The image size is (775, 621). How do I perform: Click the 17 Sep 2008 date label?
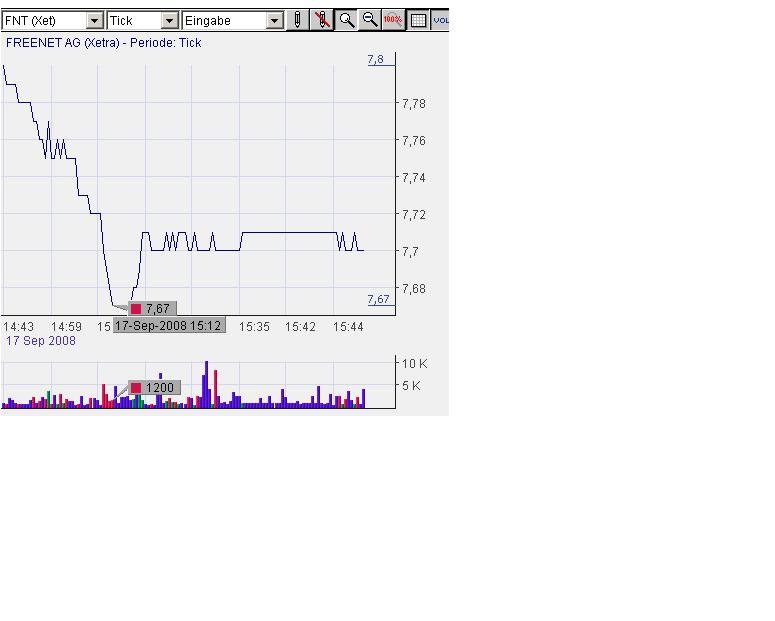tap(41, 341)
